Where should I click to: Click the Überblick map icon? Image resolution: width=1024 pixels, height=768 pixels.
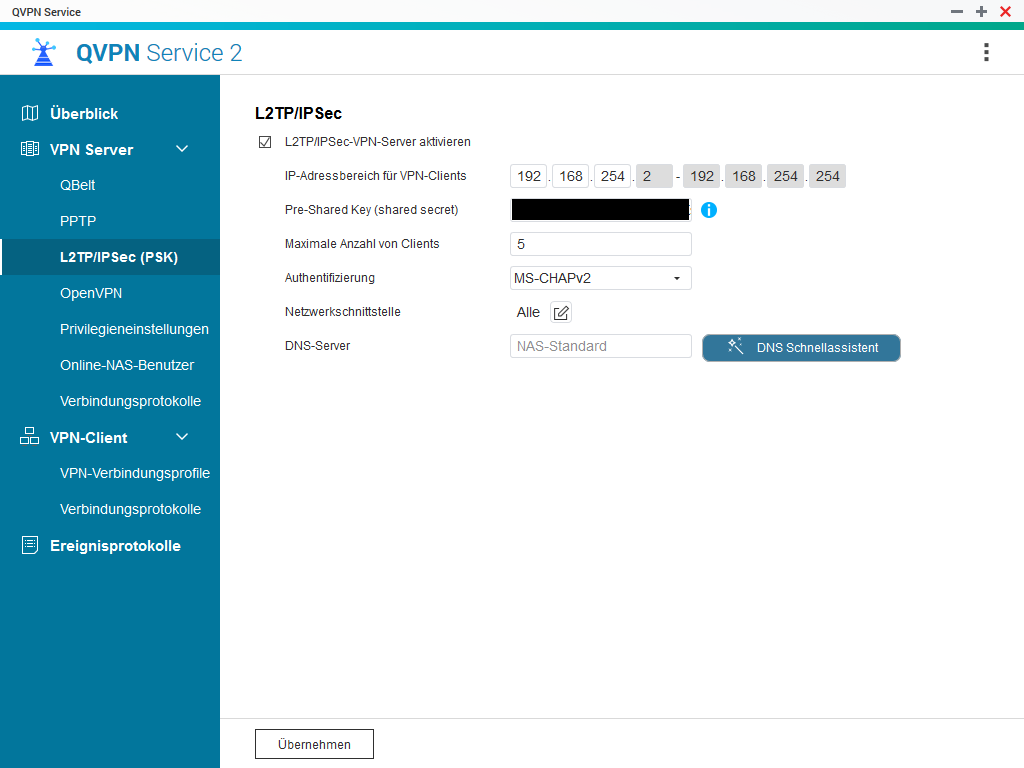click(30, 113)
